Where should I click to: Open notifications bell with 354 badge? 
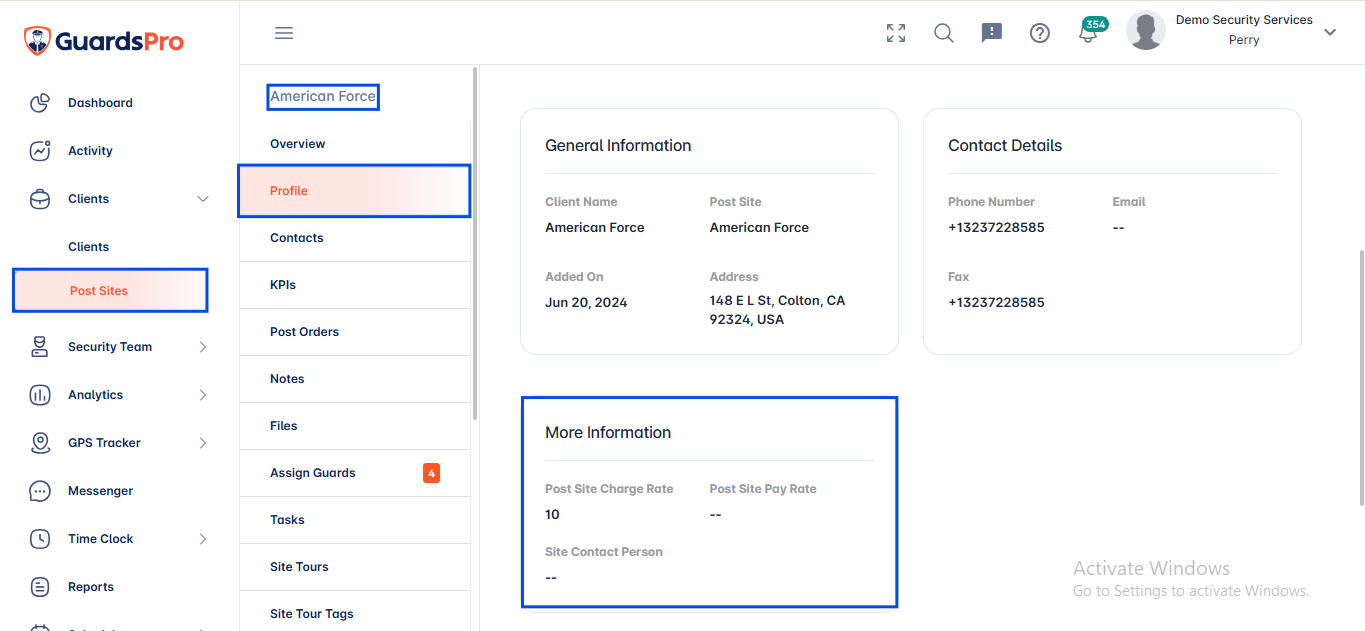tap(1088, 33)
